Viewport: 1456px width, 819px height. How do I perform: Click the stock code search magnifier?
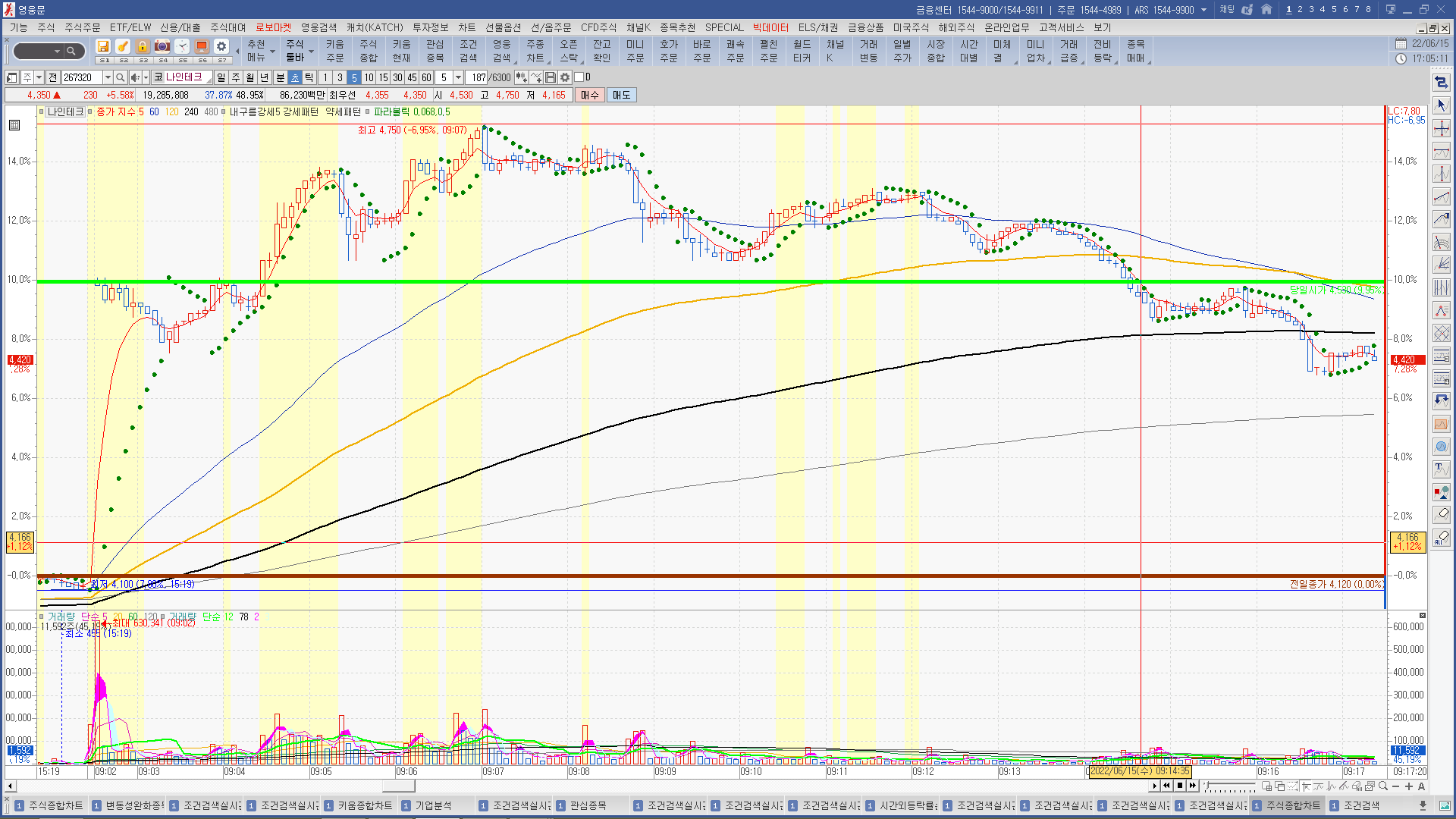121,77
